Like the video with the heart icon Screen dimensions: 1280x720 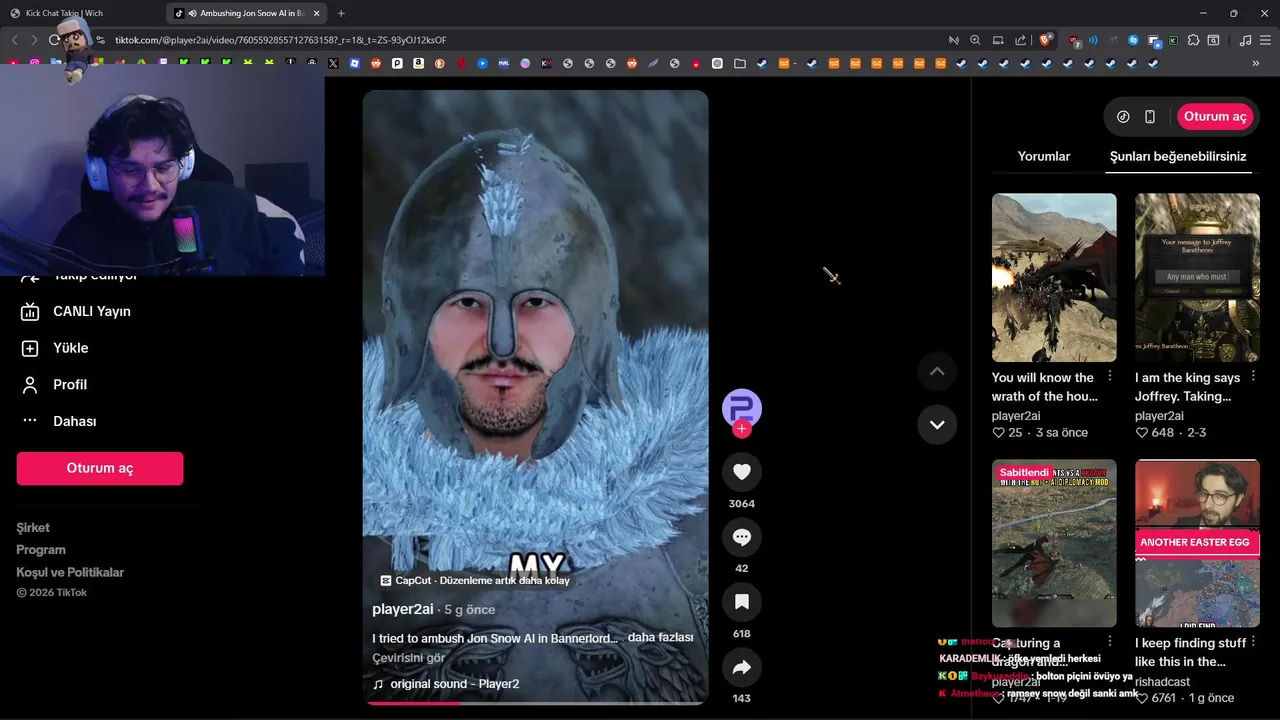tap(741, 472)
